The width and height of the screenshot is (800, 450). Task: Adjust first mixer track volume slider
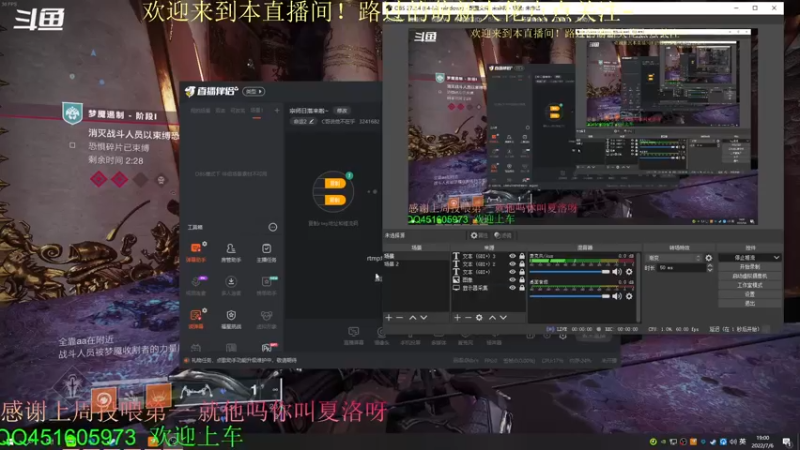tap(569, 272)
